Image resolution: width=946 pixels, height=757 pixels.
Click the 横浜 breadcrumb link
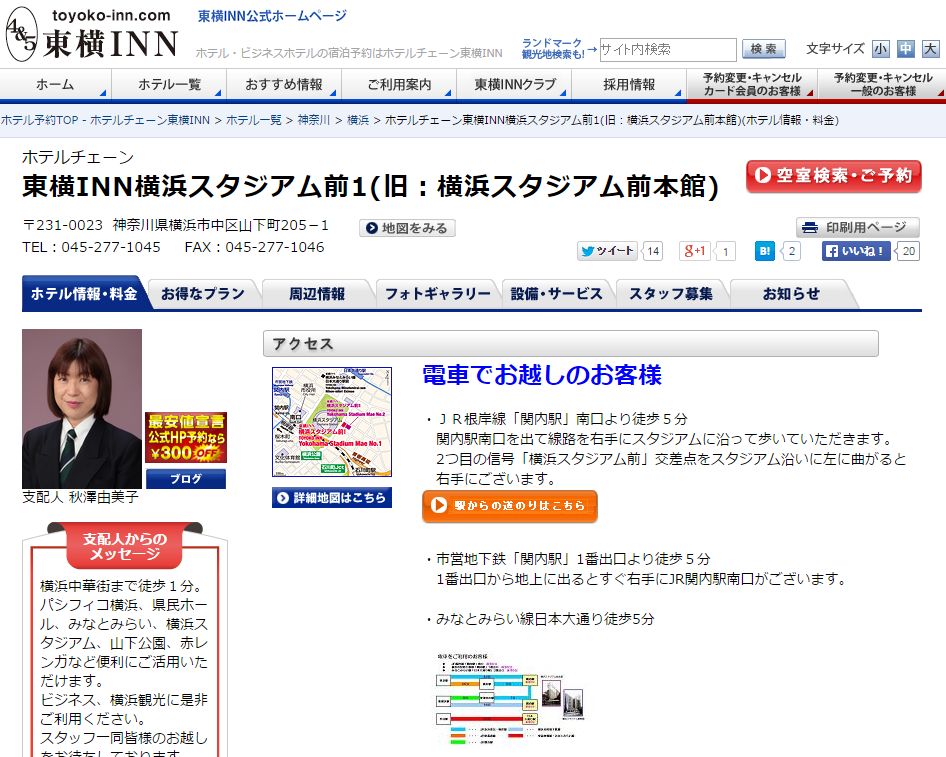click(358, 120)
